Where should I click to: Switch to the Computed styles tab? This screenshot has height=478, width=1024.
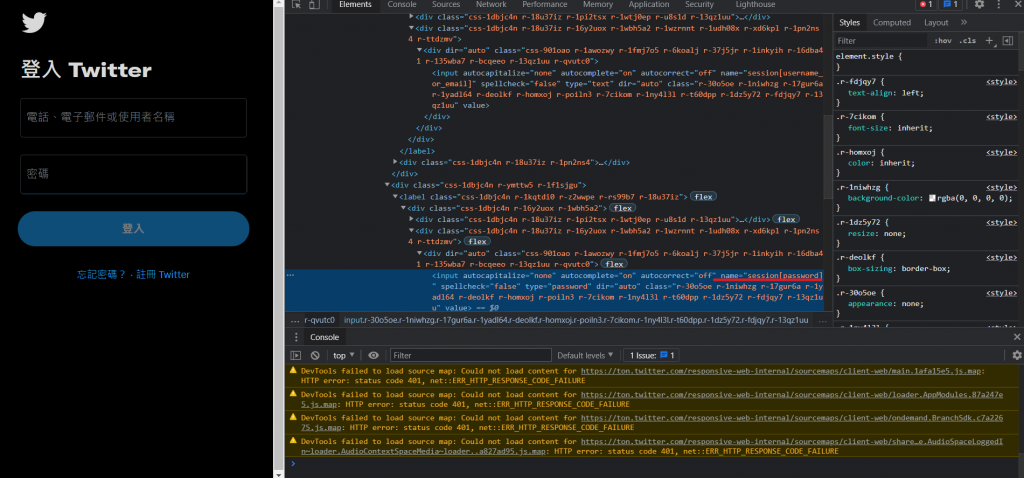[891, 23]
